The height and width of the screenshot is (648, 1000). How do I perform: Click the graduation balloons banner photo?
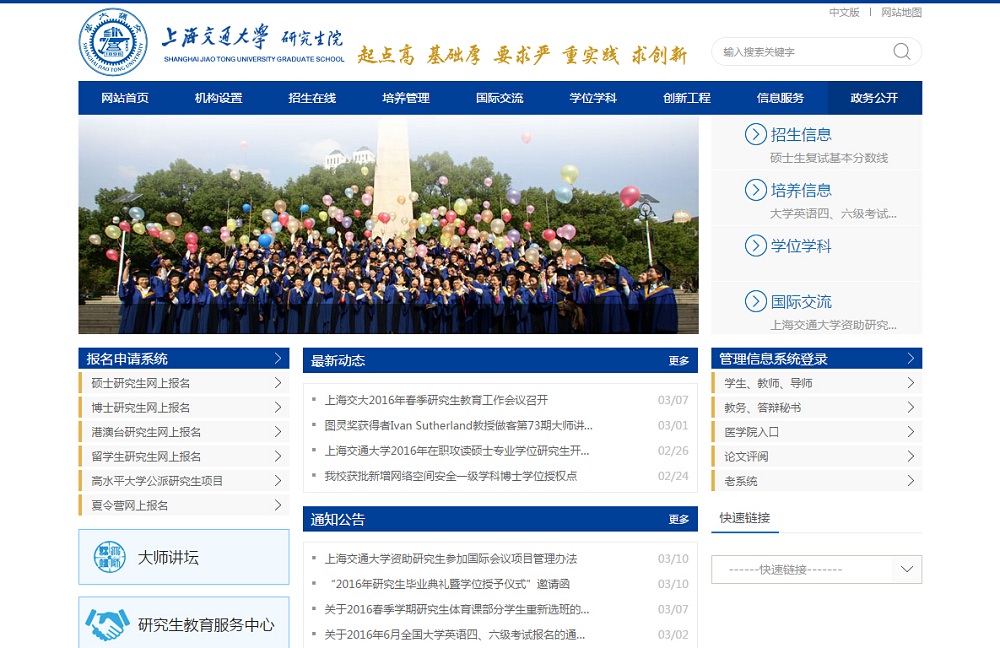(x=388, y=225)
